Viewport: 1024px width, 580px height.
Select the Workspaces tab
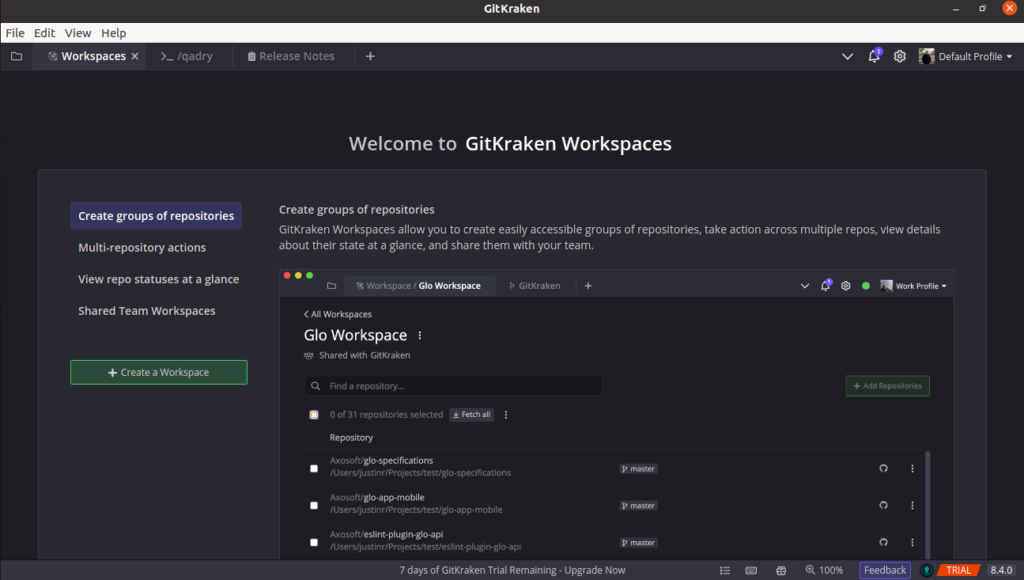coord(88,56)
